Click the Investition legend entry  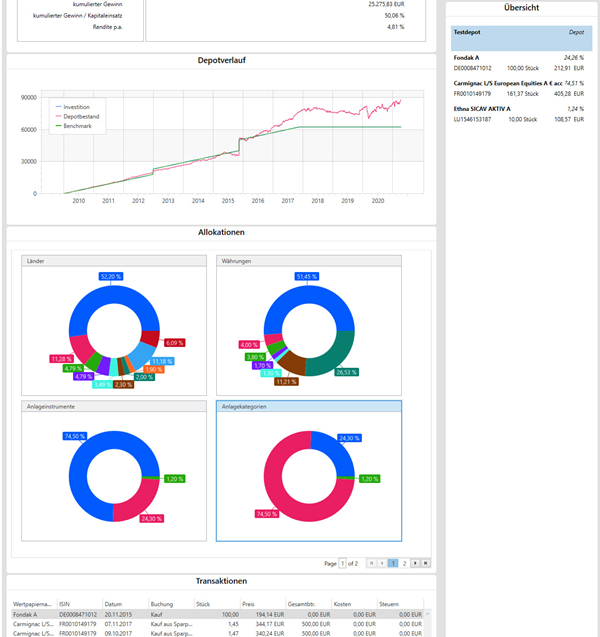73,107
